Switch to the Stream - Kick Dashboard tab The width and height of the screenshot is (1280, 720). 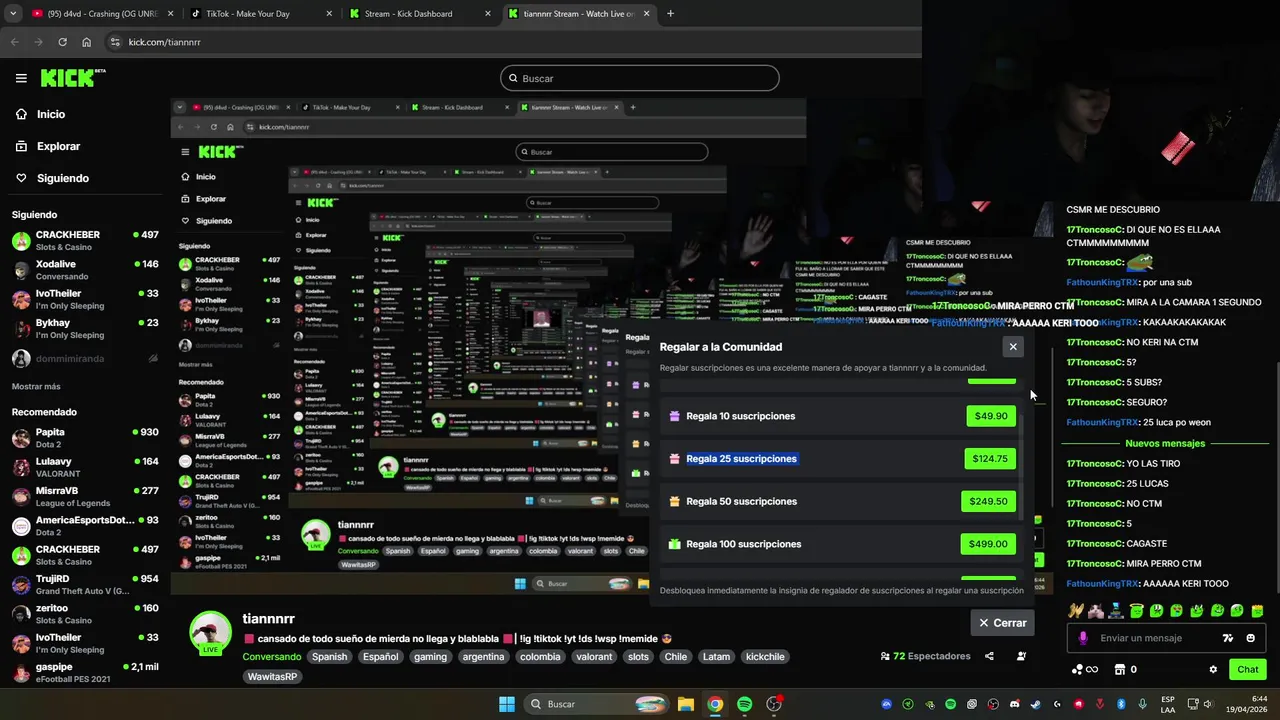tap(420, 14)
